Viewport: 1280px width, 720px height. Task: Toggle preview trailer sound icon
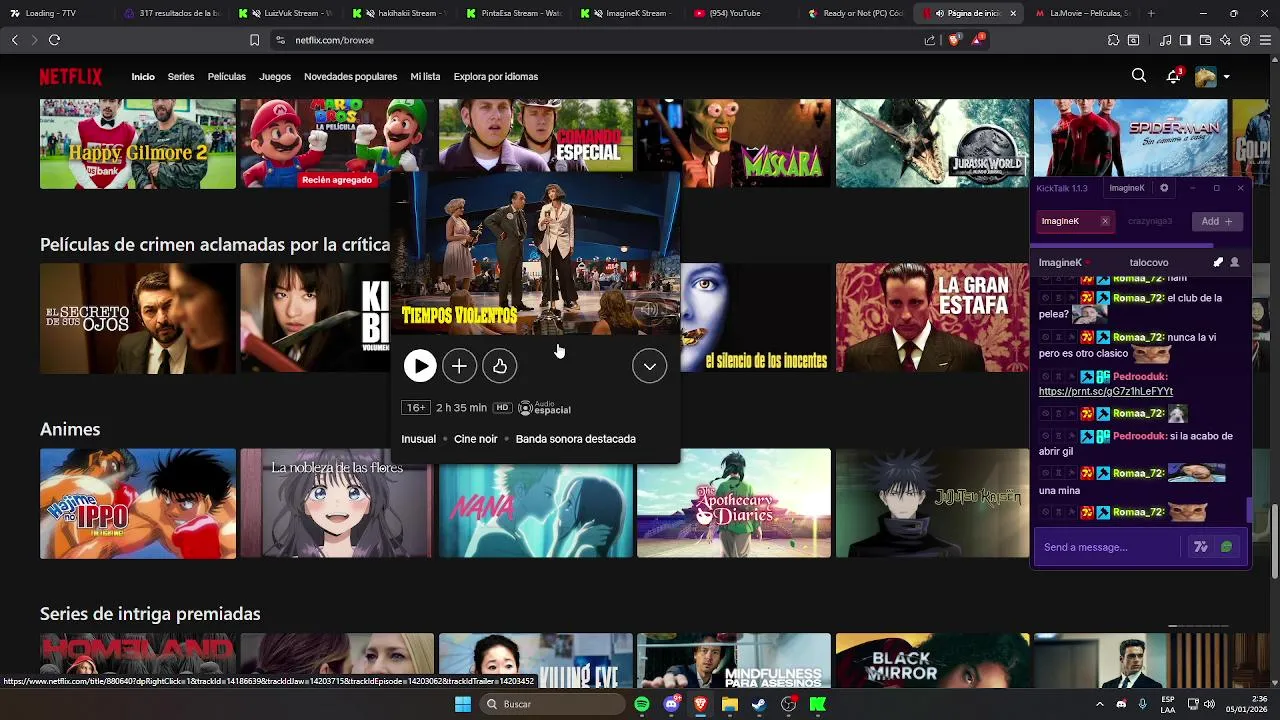[650, 310]
